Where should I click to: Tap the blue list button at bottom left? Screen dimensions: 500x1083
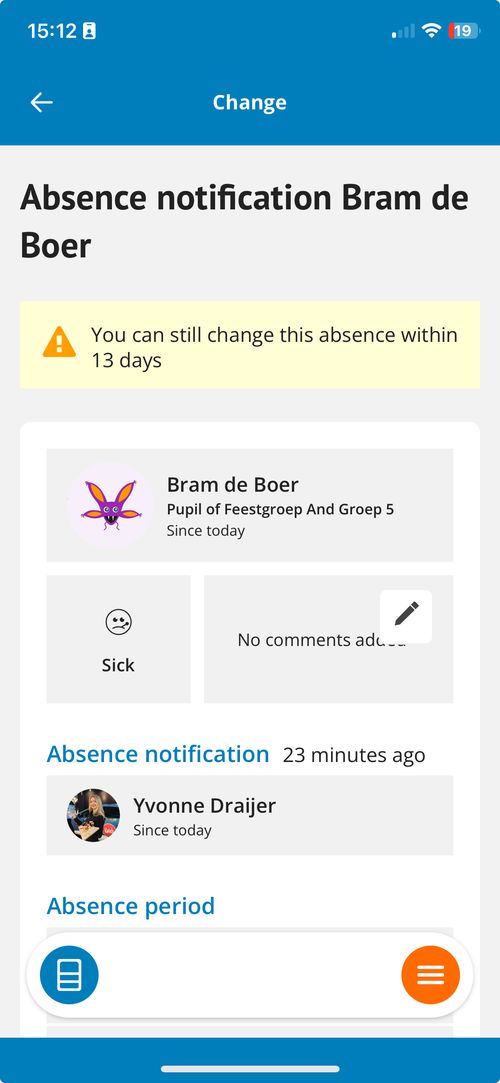coord(69,975)
